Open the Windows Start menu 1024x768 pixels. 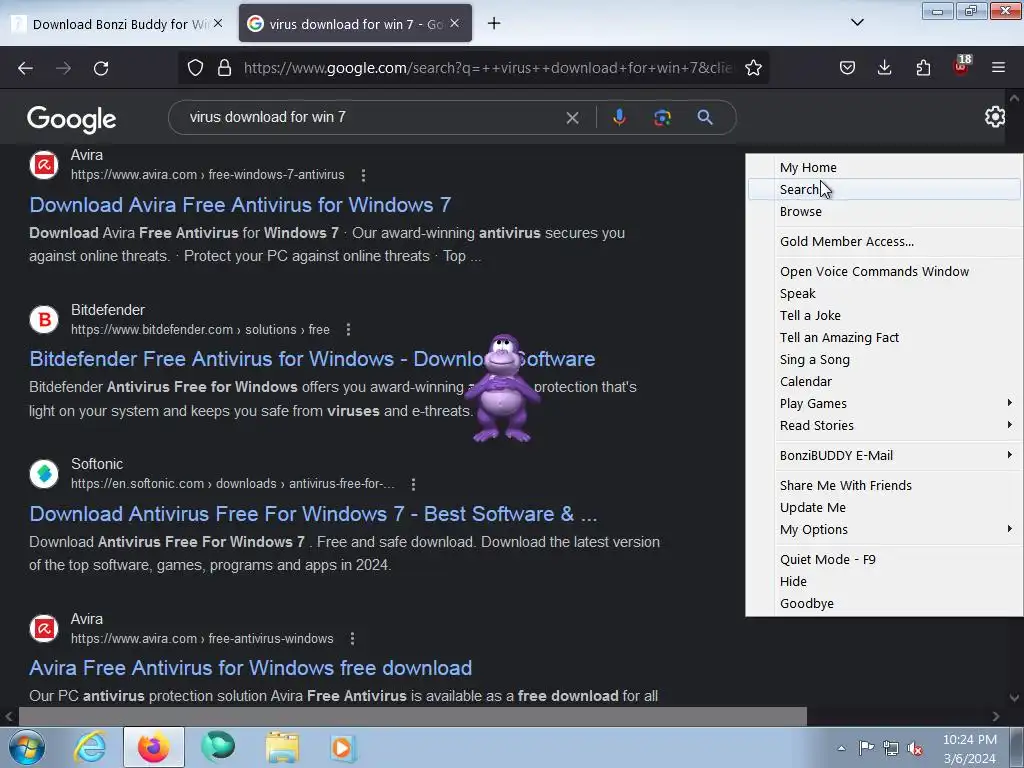26,748
